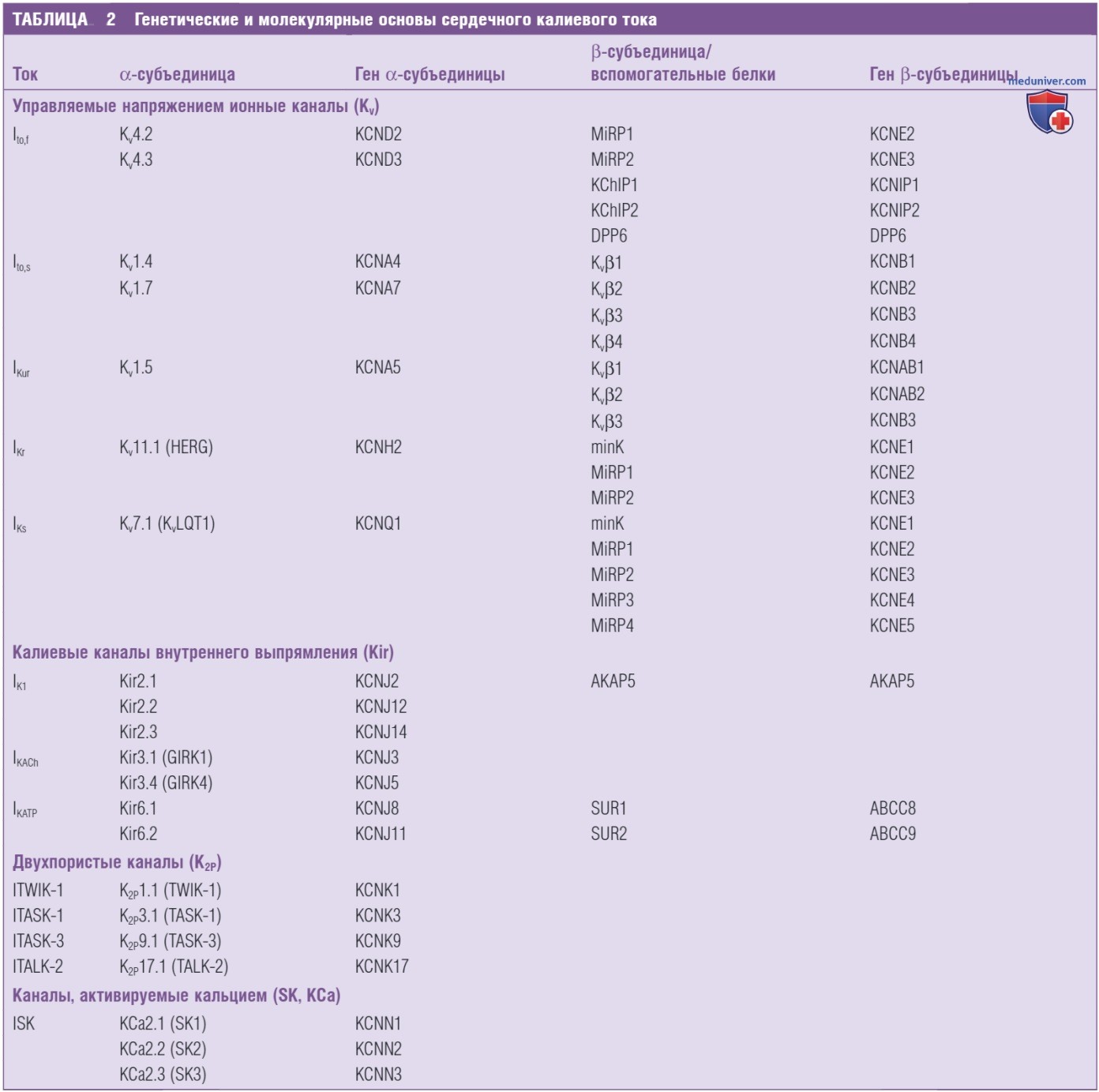Screen dimensions: 1099x1092
Task: Click the table title about сердечного калиевого тока
Action: click(x=396, y=19)
